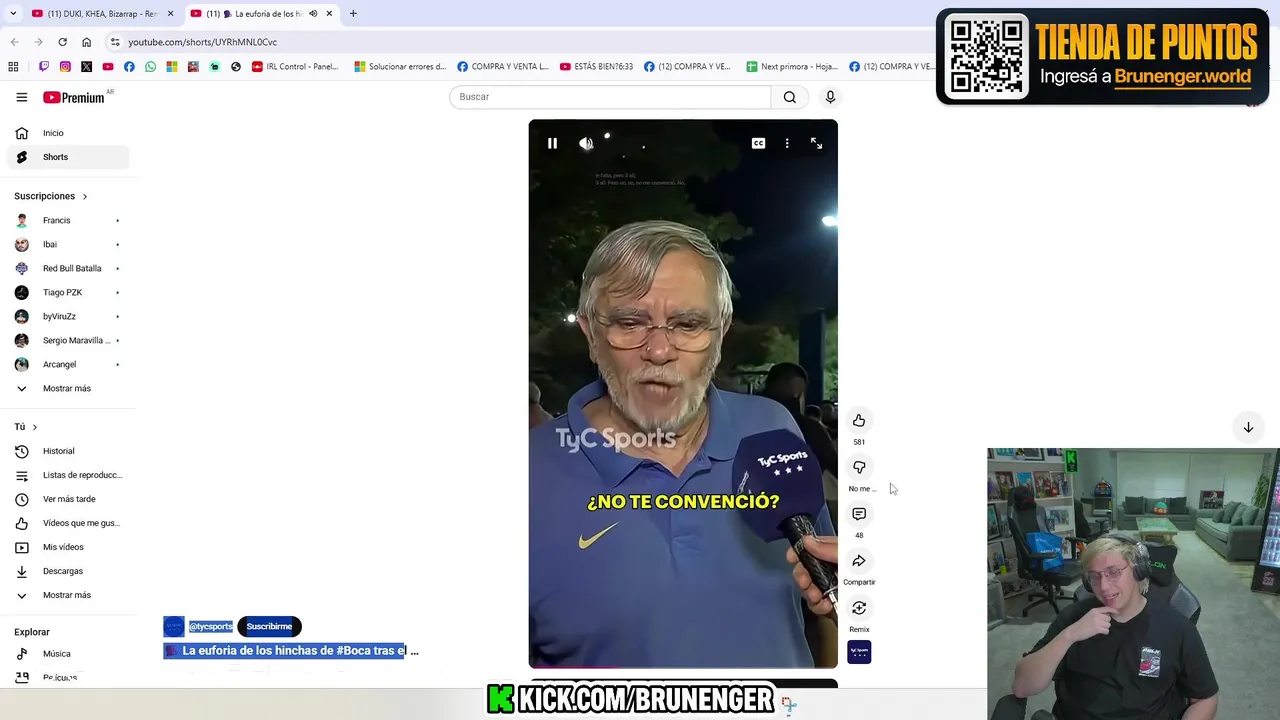Like the Short with the thumbs up

(859, 421)
